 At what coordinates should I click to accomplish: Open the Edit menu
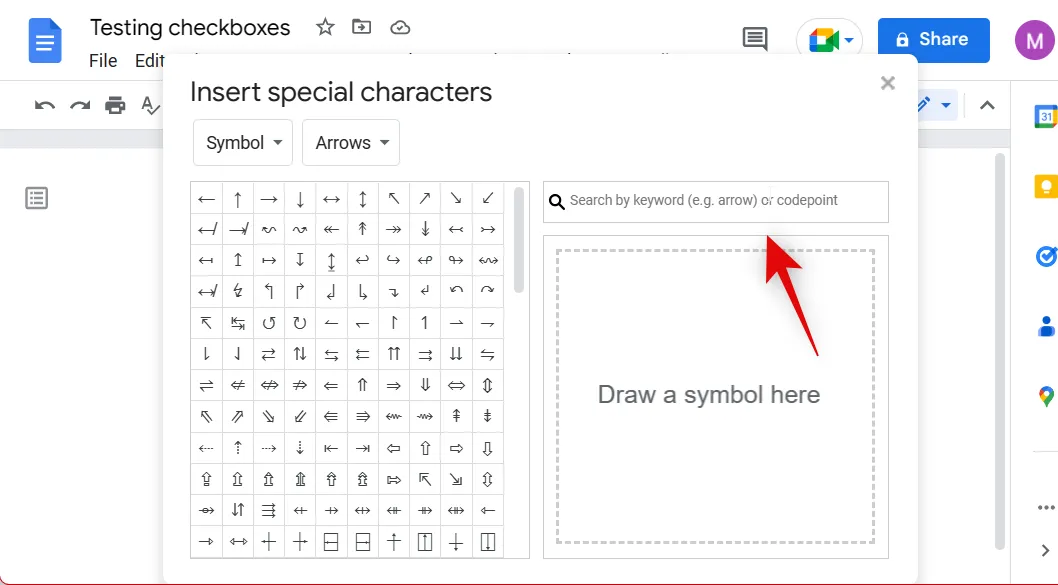tap(149, 61)
